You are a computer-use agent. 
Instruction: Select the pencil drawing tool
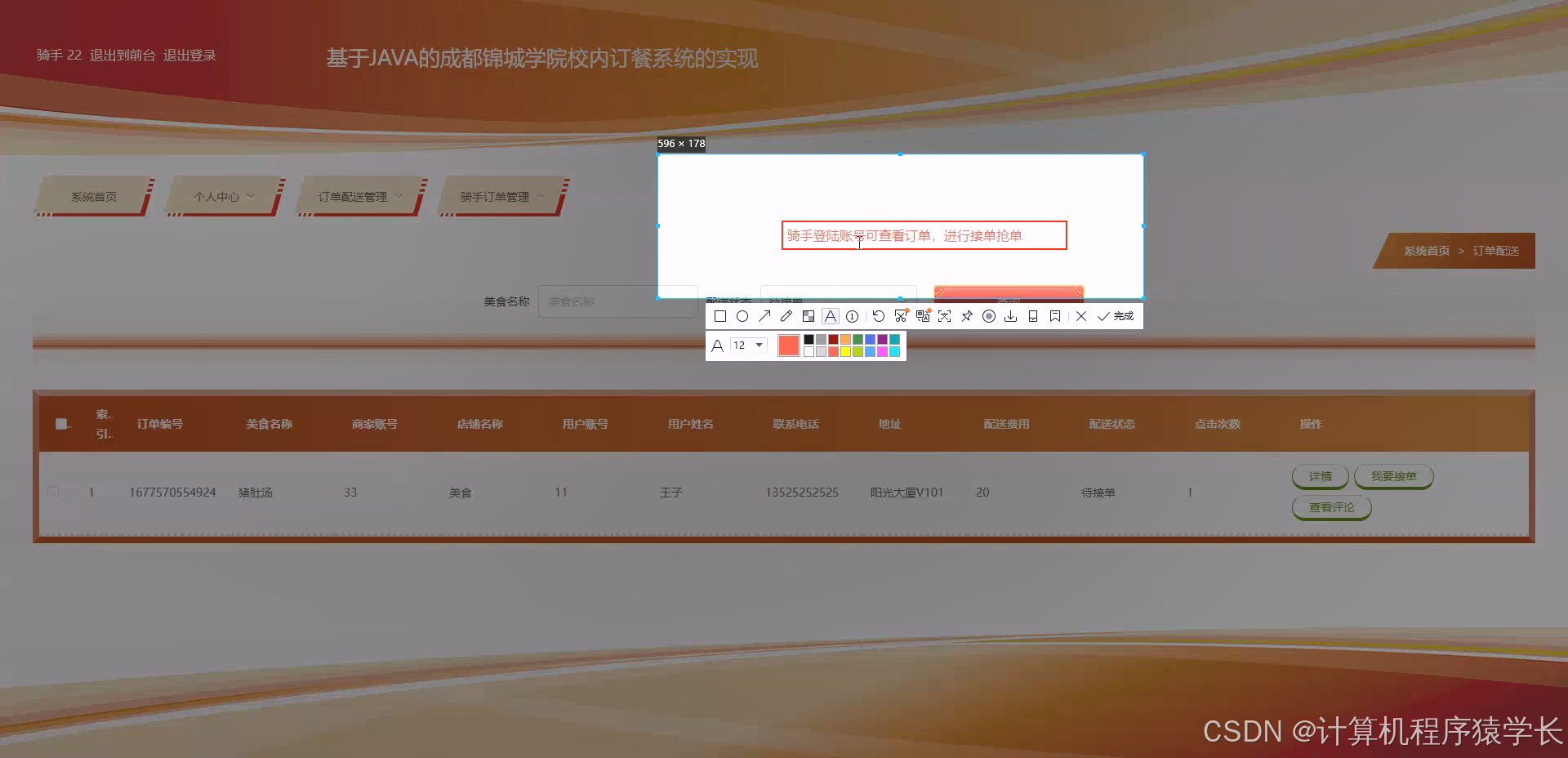point(786,316)
